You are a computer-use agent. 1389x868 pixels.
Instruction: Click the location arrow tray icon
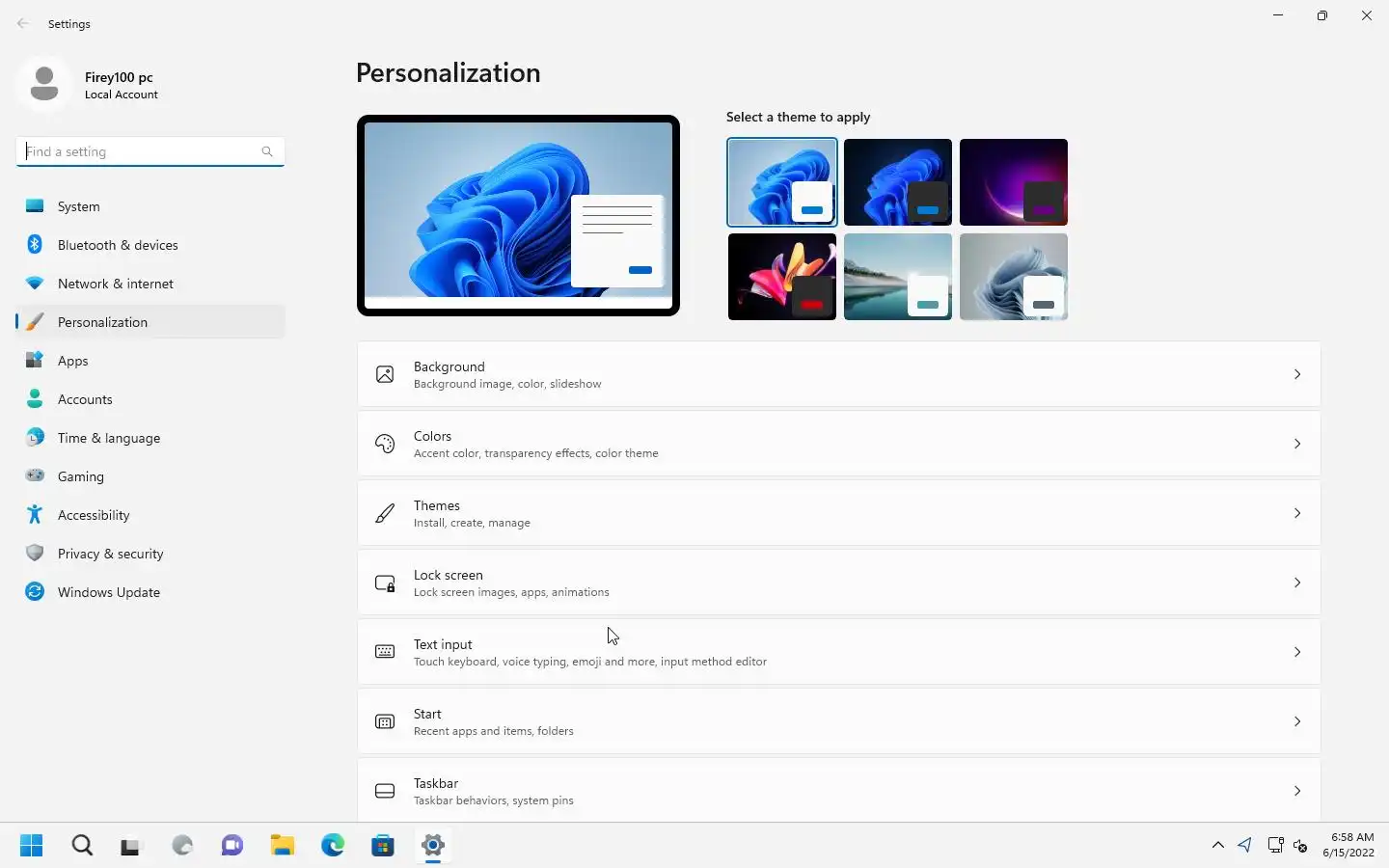click(1245, 846)
